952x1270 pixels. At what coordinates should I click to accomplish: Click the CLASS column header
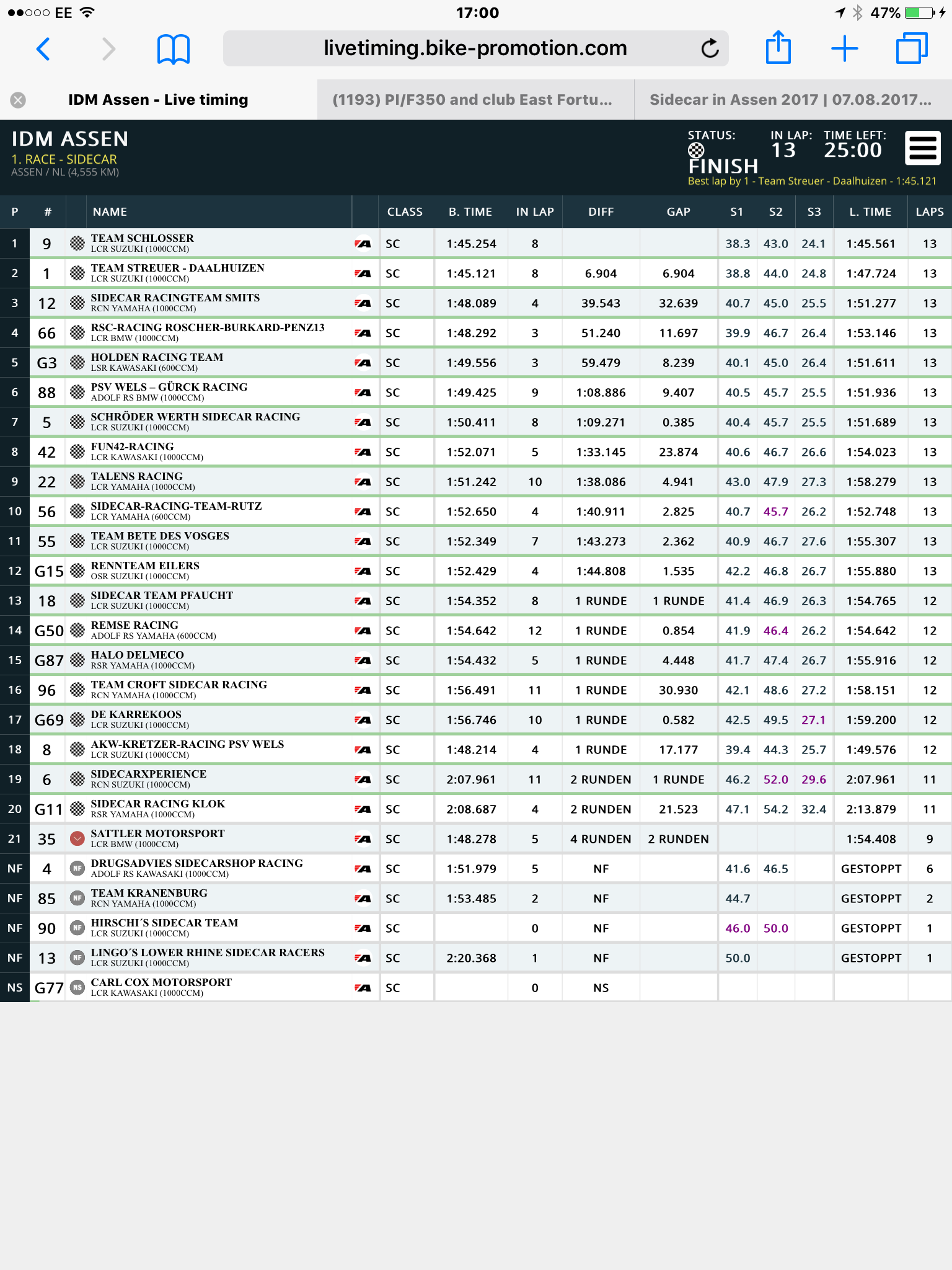[x=405, y=211]
